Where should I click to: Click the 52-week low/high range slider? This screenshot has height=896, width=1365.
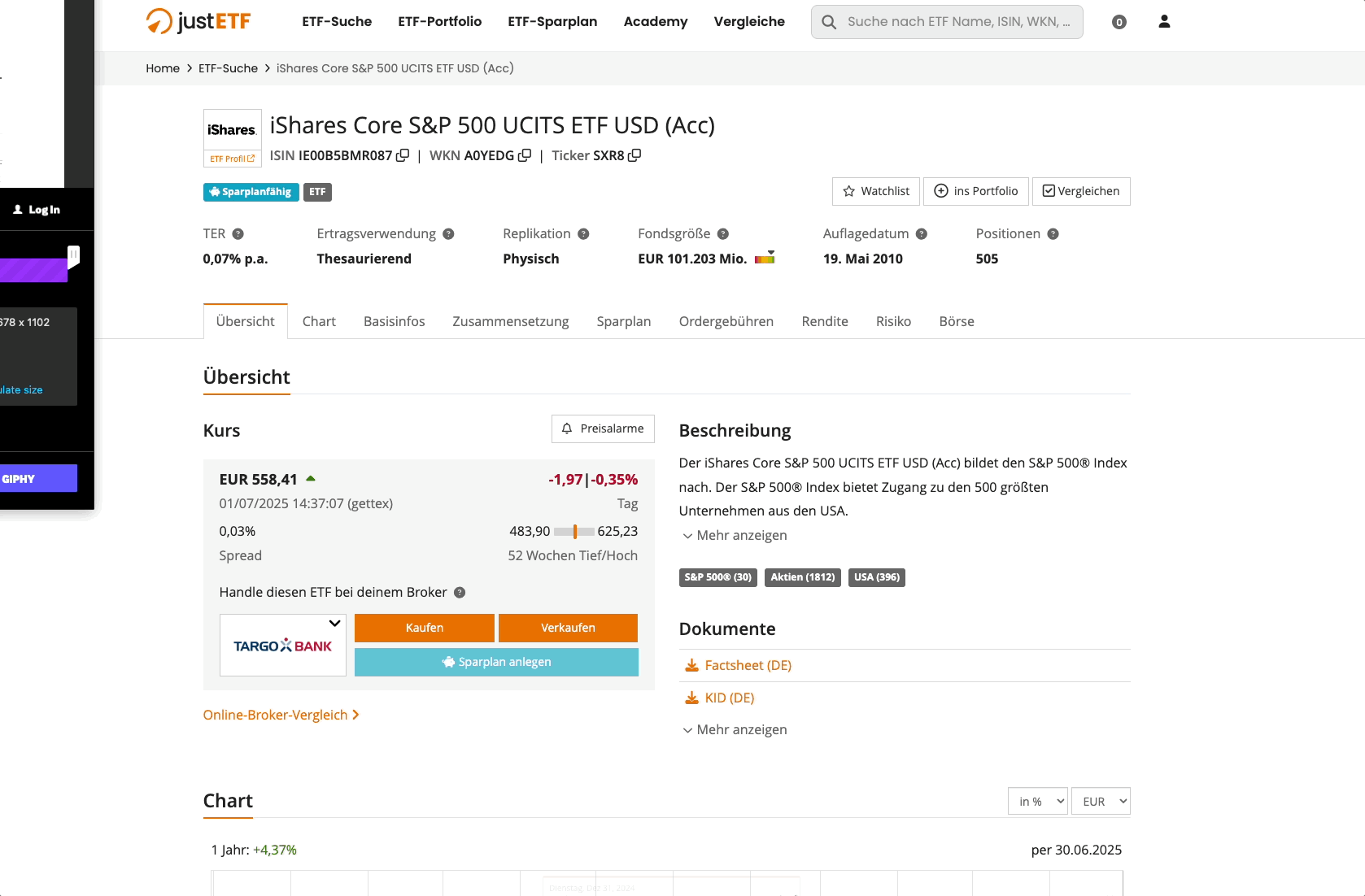point(574,532)
